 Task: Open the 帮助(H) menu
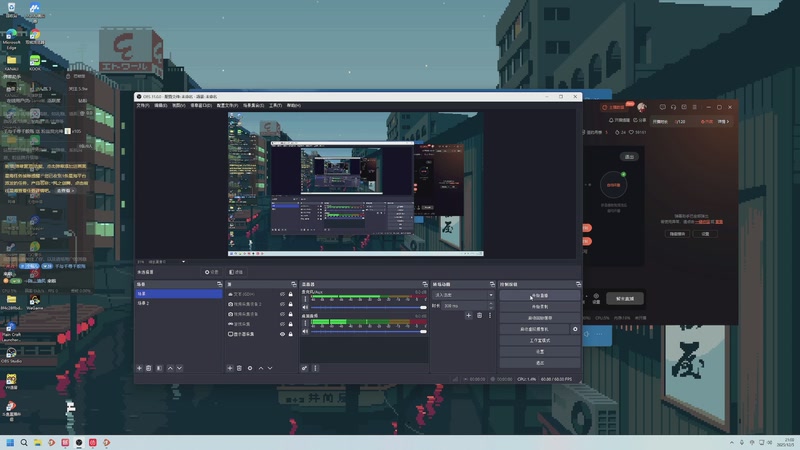[x=294, y=106]
